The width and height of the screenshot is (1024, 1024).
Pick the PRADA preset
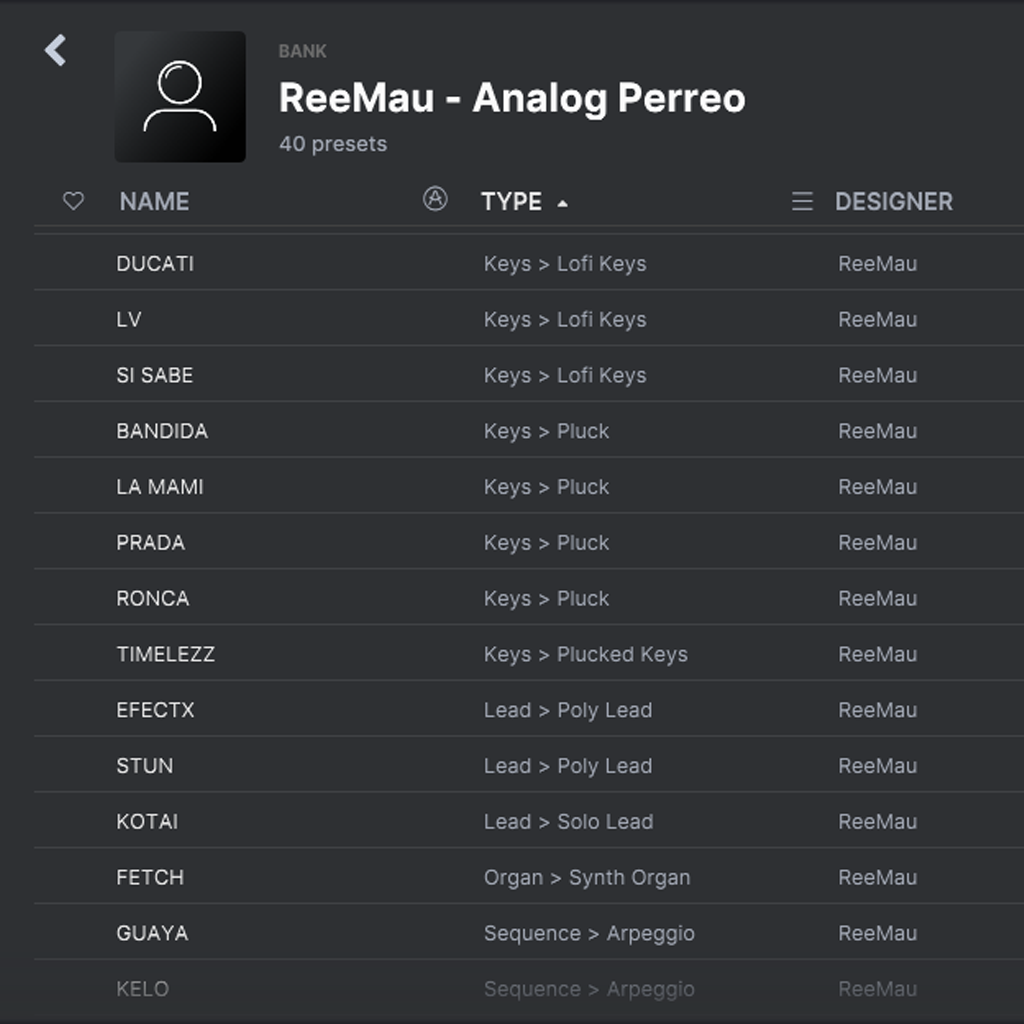pyautogui.click(x=151, y=543)
